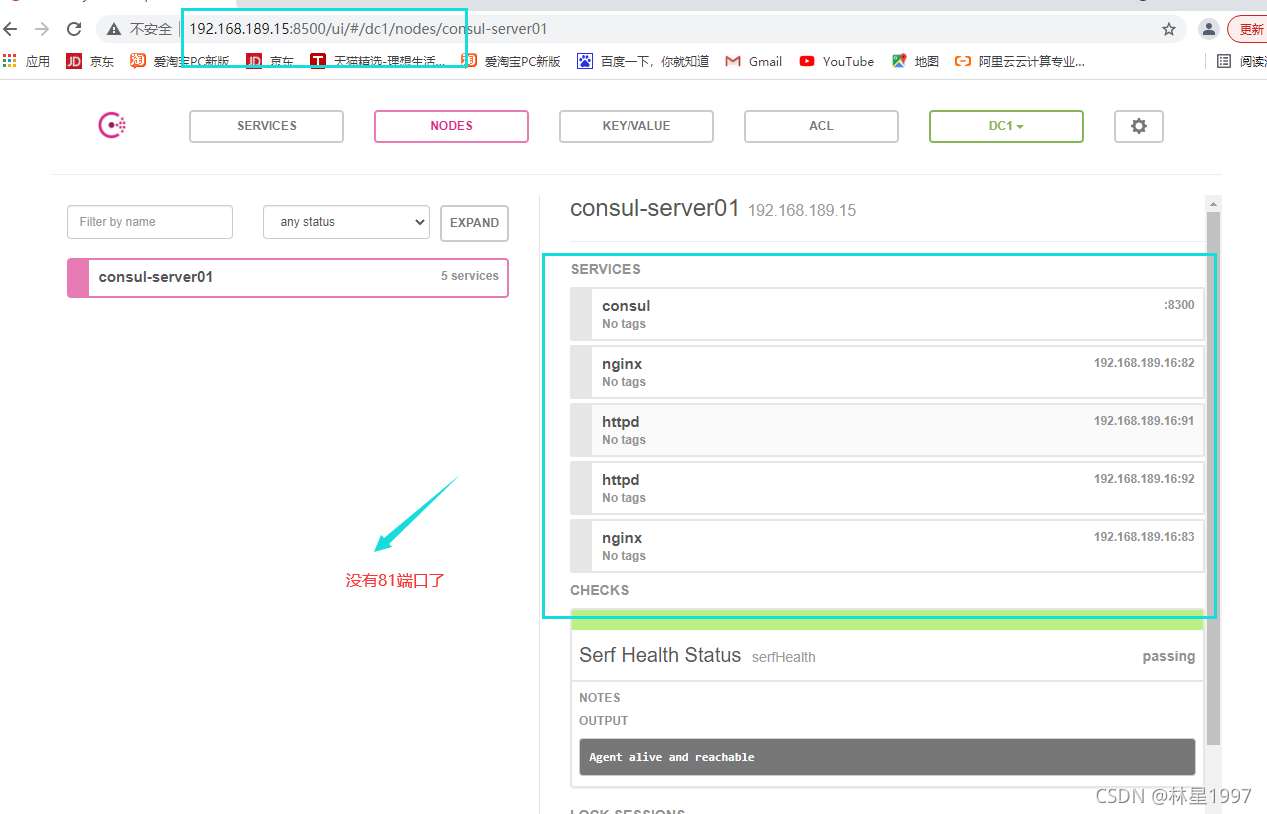The height and width of the screenshot is (814, 1267).
Task: Open the Chrome profile avatar icon
Action: tap(1209, 29)
